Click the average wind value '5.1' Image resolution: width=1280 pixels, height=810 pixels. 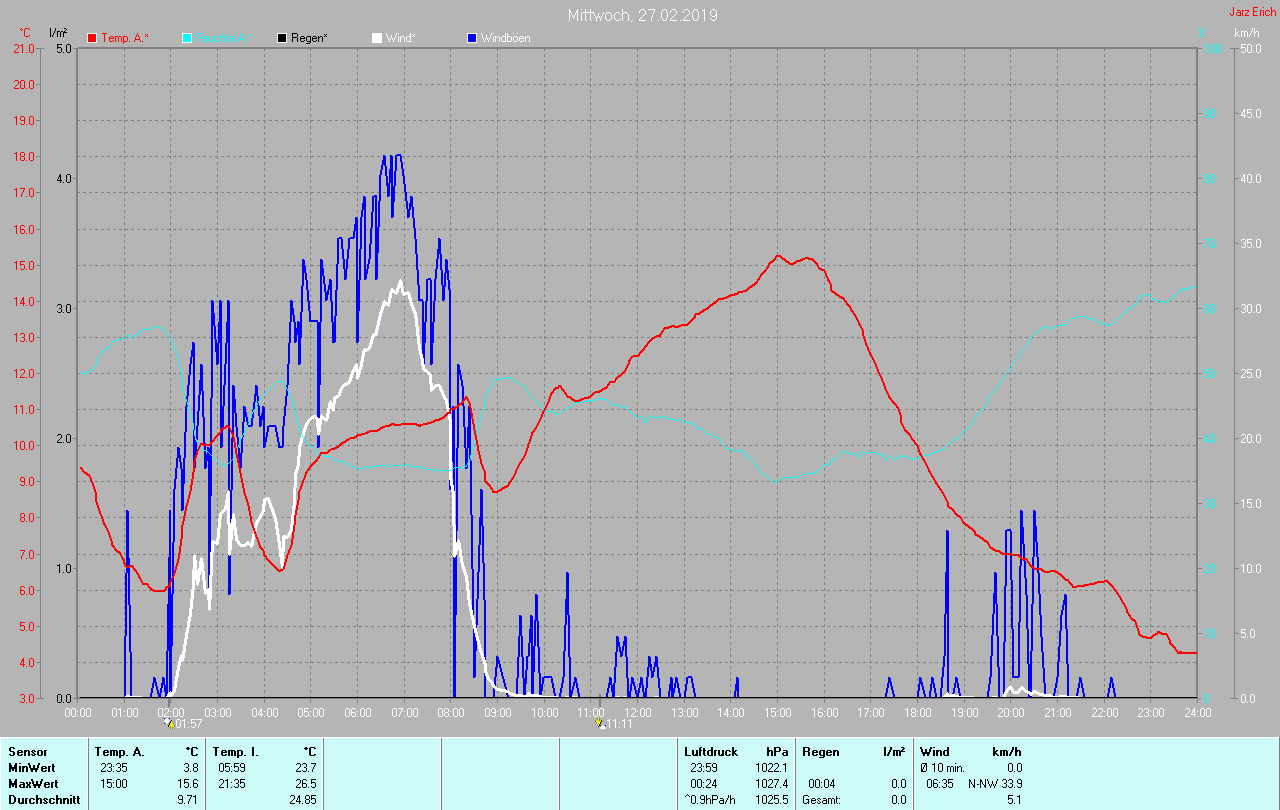click(1014, 800)
